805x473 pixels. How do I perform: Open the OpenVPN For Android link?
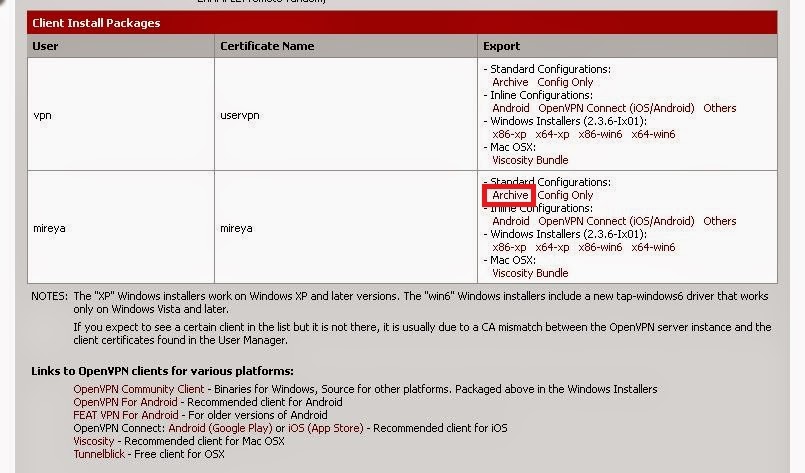click(125, 402)
